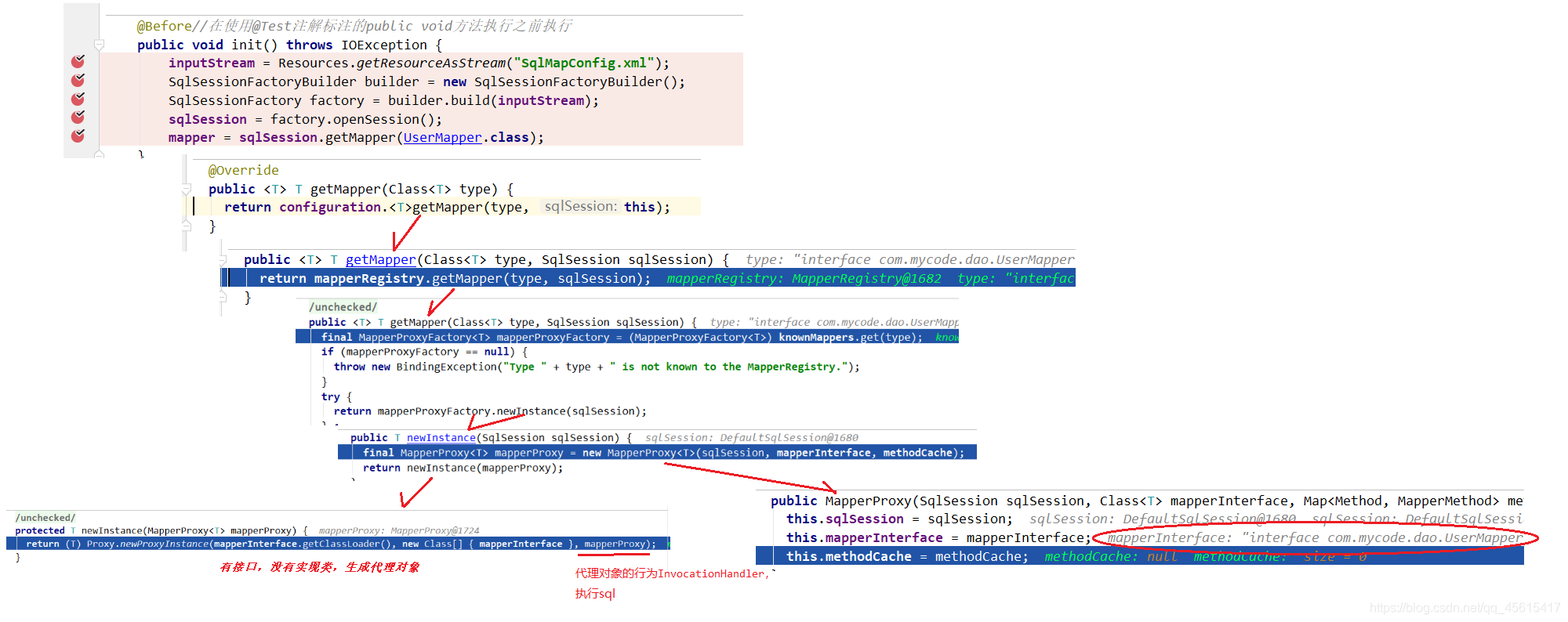The height and width of the screenshot is (622, 1568).
Task: Select the final MapperProxy<T> mapperProxy line
Action: tap(657, 453)
